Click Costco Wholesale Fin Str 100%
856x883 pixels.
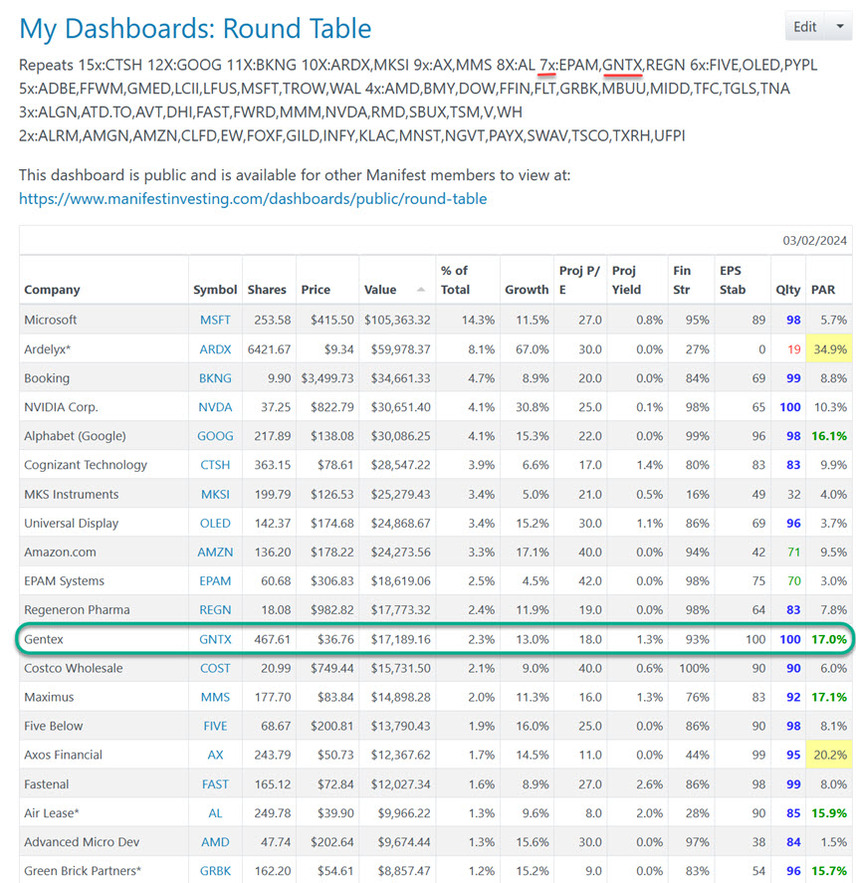(x=694, y=668)
